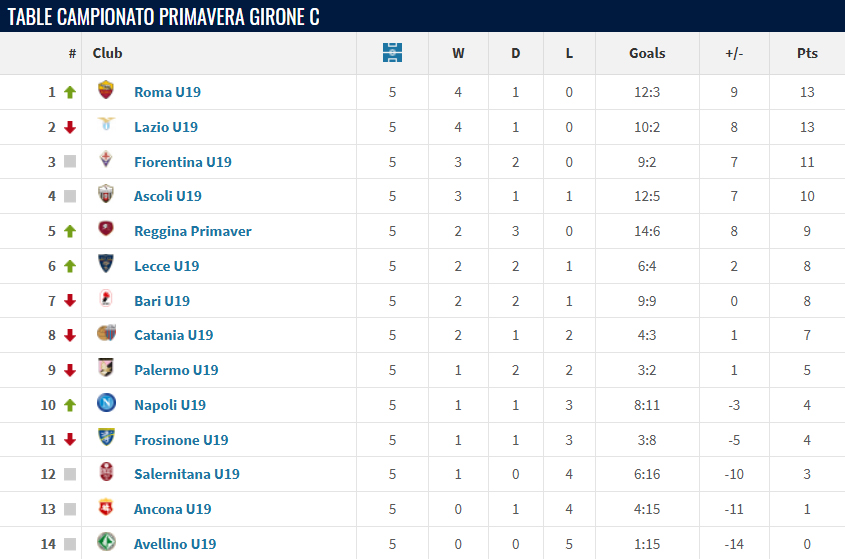Click the Lazio U19 eagle crest
The height and width of the screenshot is (559, 845).
coord(106,126)
